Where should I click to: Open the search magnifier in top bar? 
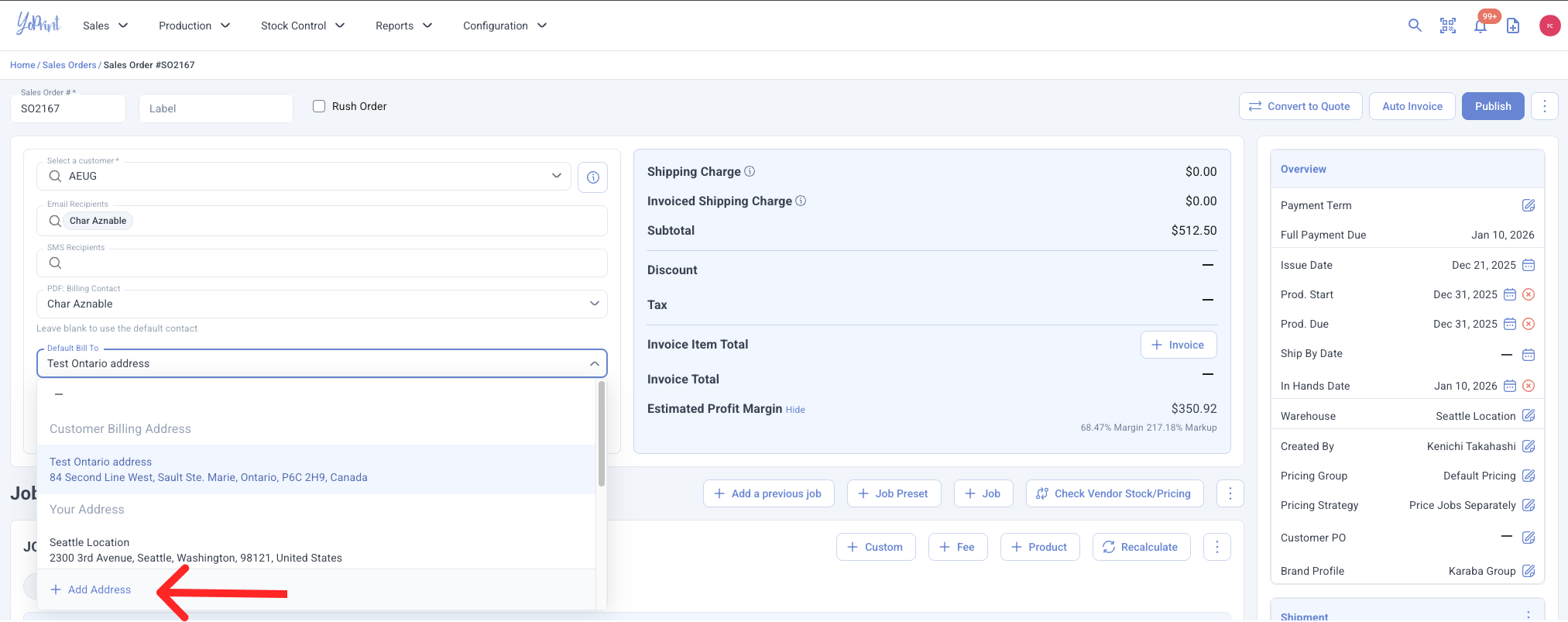point(1415,26)
